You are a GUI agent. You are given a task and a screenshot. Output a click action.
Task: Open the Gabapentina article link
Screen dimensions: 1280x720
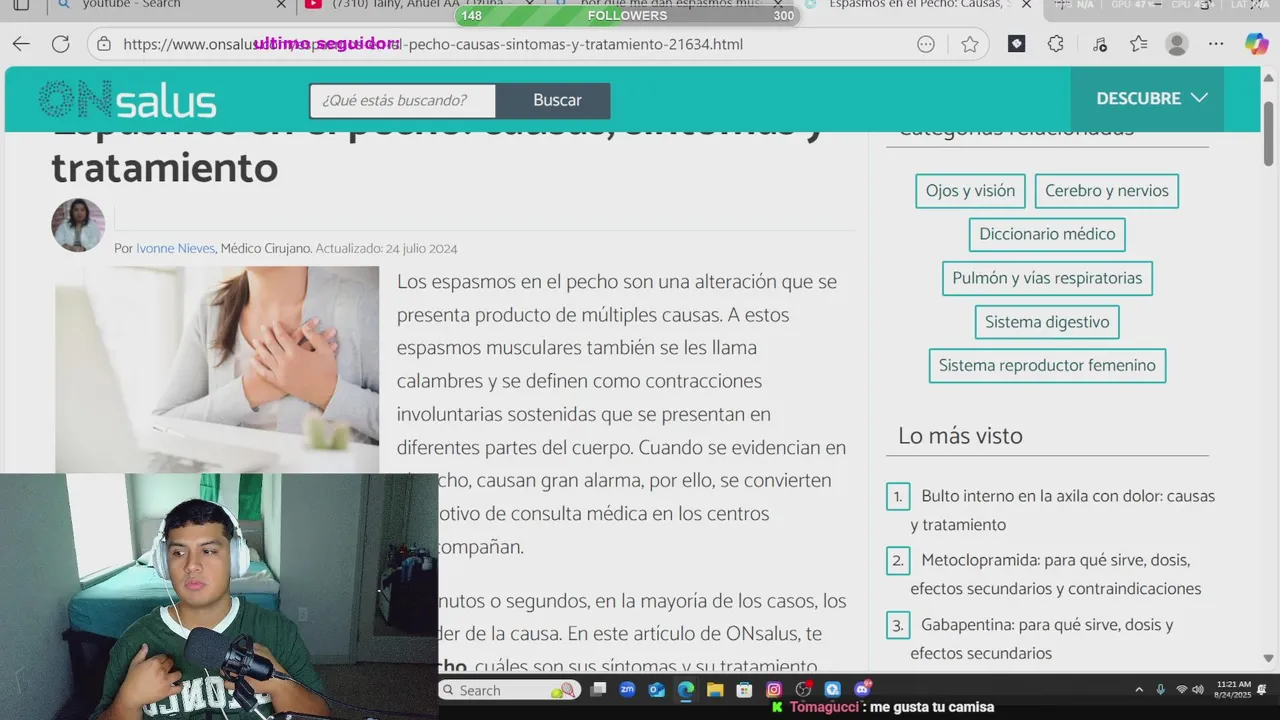click(x=1041, y=639)
